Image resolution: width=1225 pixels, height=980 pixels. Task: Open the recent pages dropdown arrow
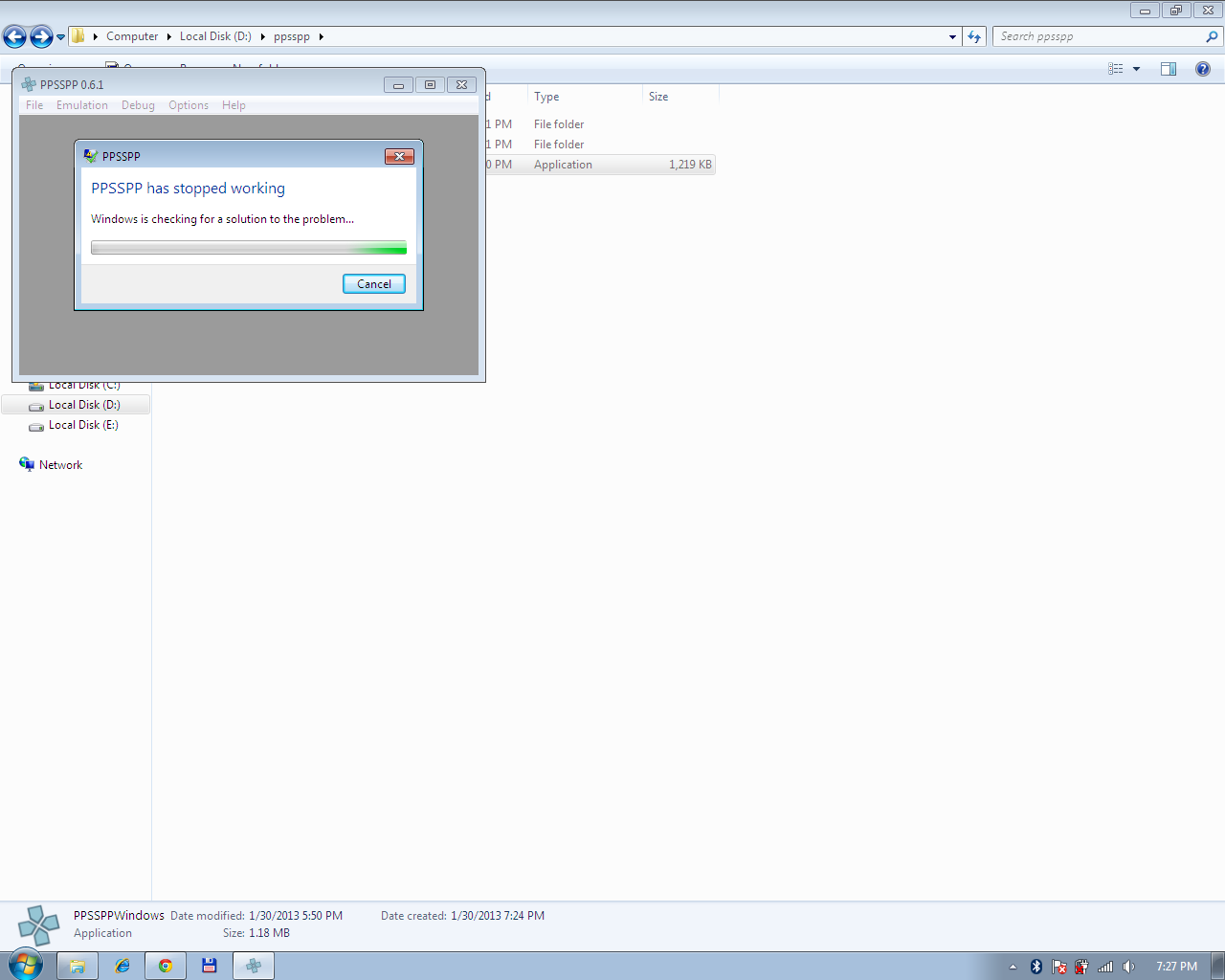tap(60, 37)
